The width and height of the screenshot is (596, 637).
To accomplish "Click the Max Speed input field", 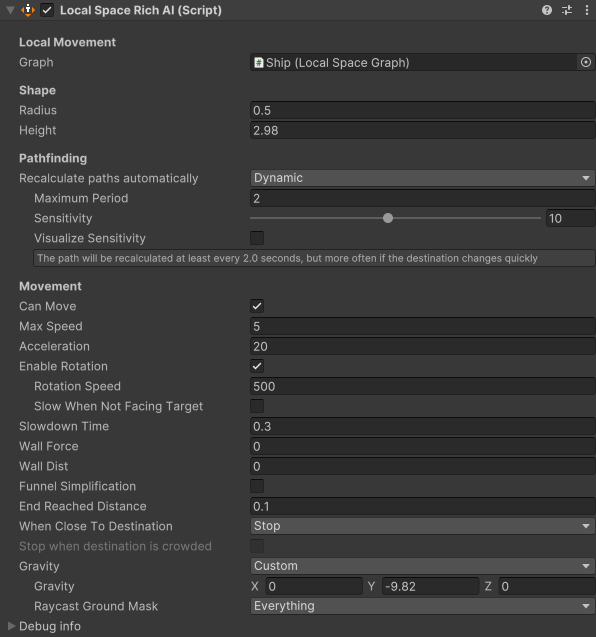I will click(423, 326).
